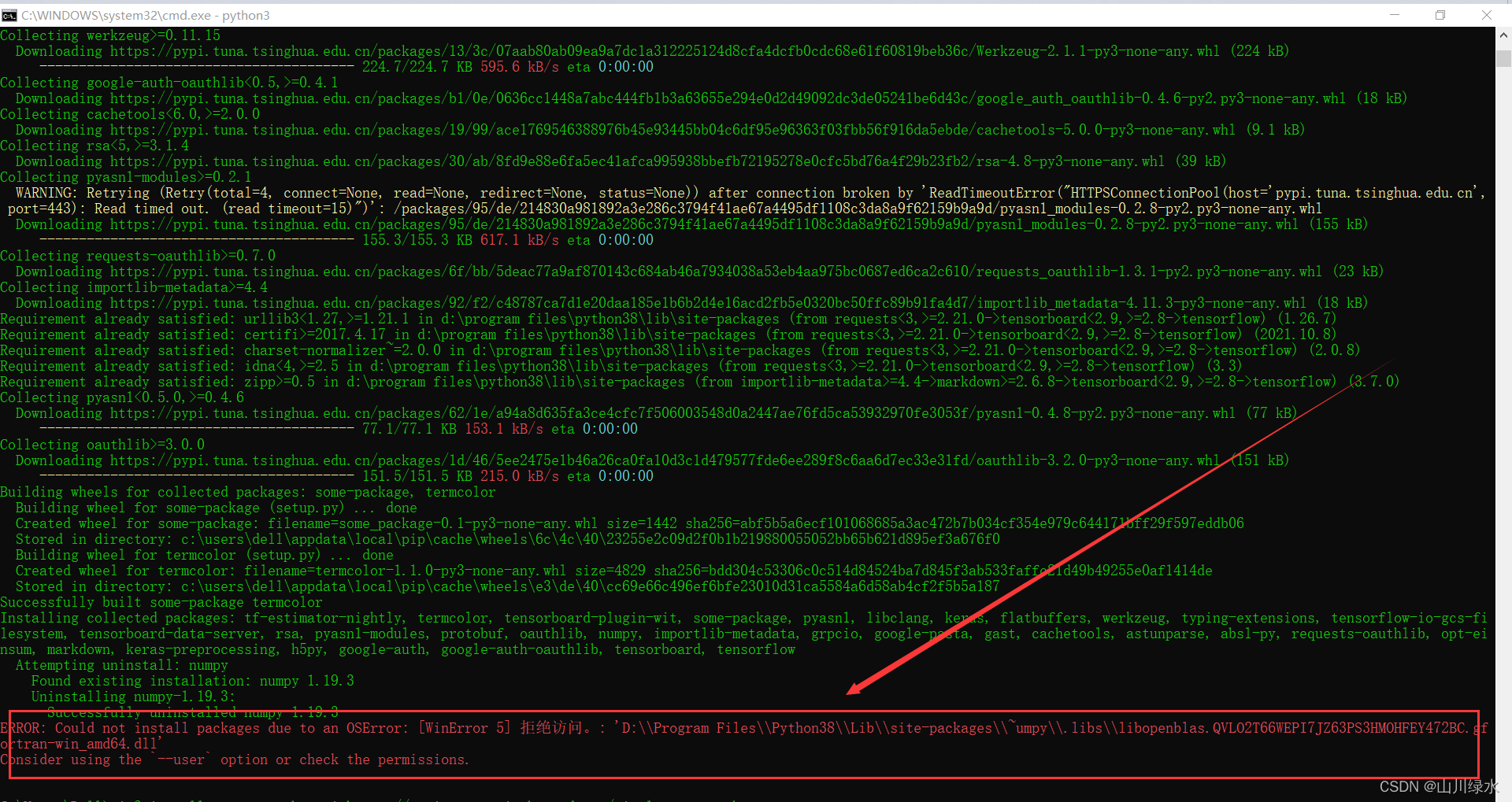Viewport: 1512px width, 802px height.
Task: Click the '224.7/224.7 KB 595.6 kB/s' progress line
Action: tap(346, 67)
